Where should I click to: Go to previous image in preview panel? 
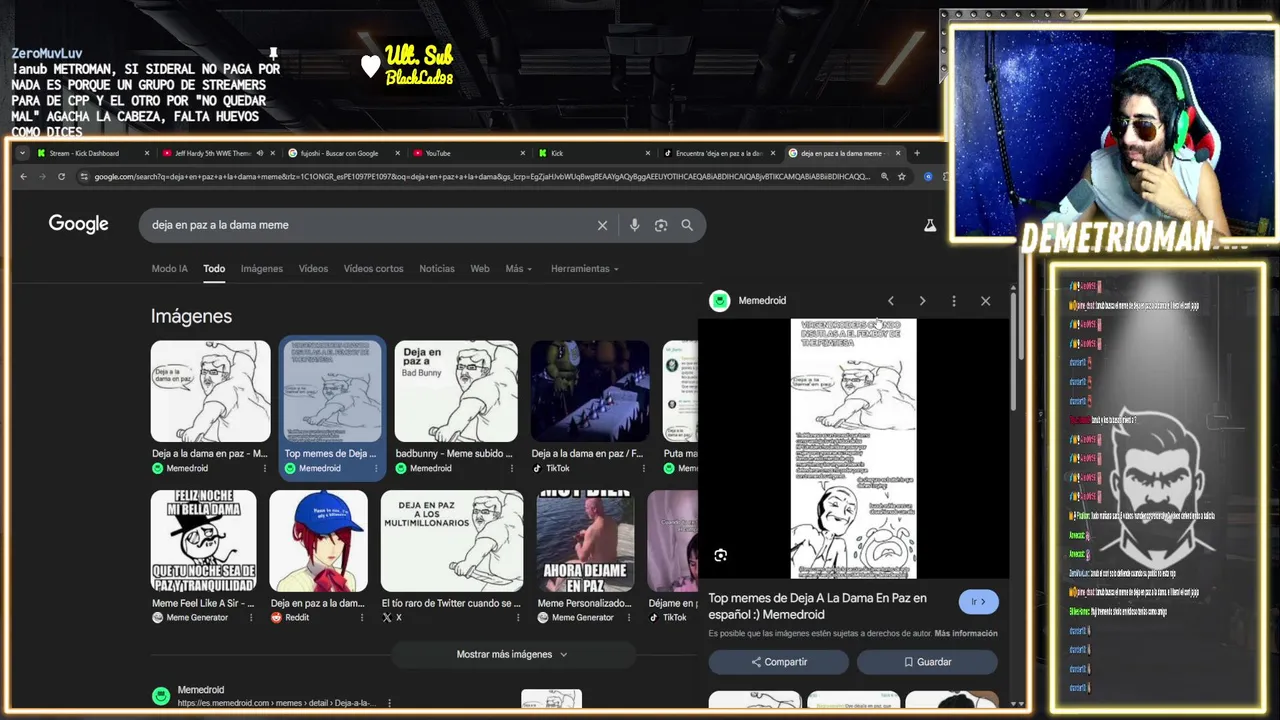pyautogui.click(x=891, y=300)
